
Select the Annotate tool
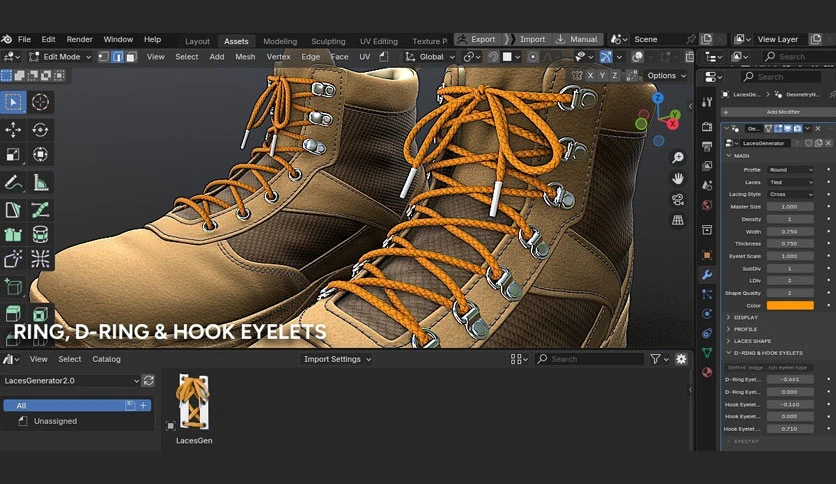[13, 183]
